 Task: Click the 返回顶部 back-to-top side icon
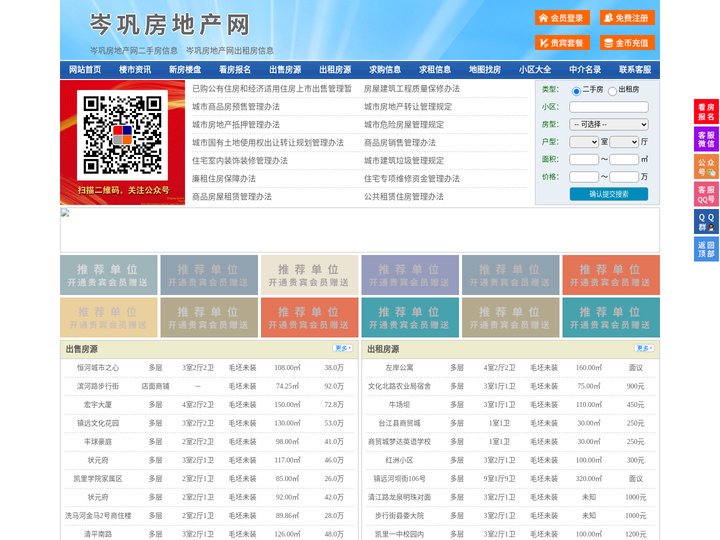pos(706,249)
